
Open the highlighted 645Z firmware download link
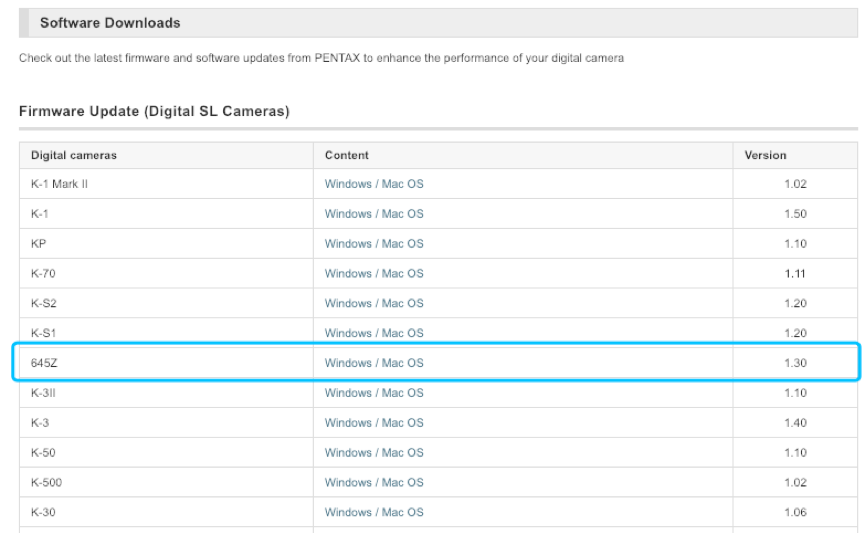pos(374,363)
